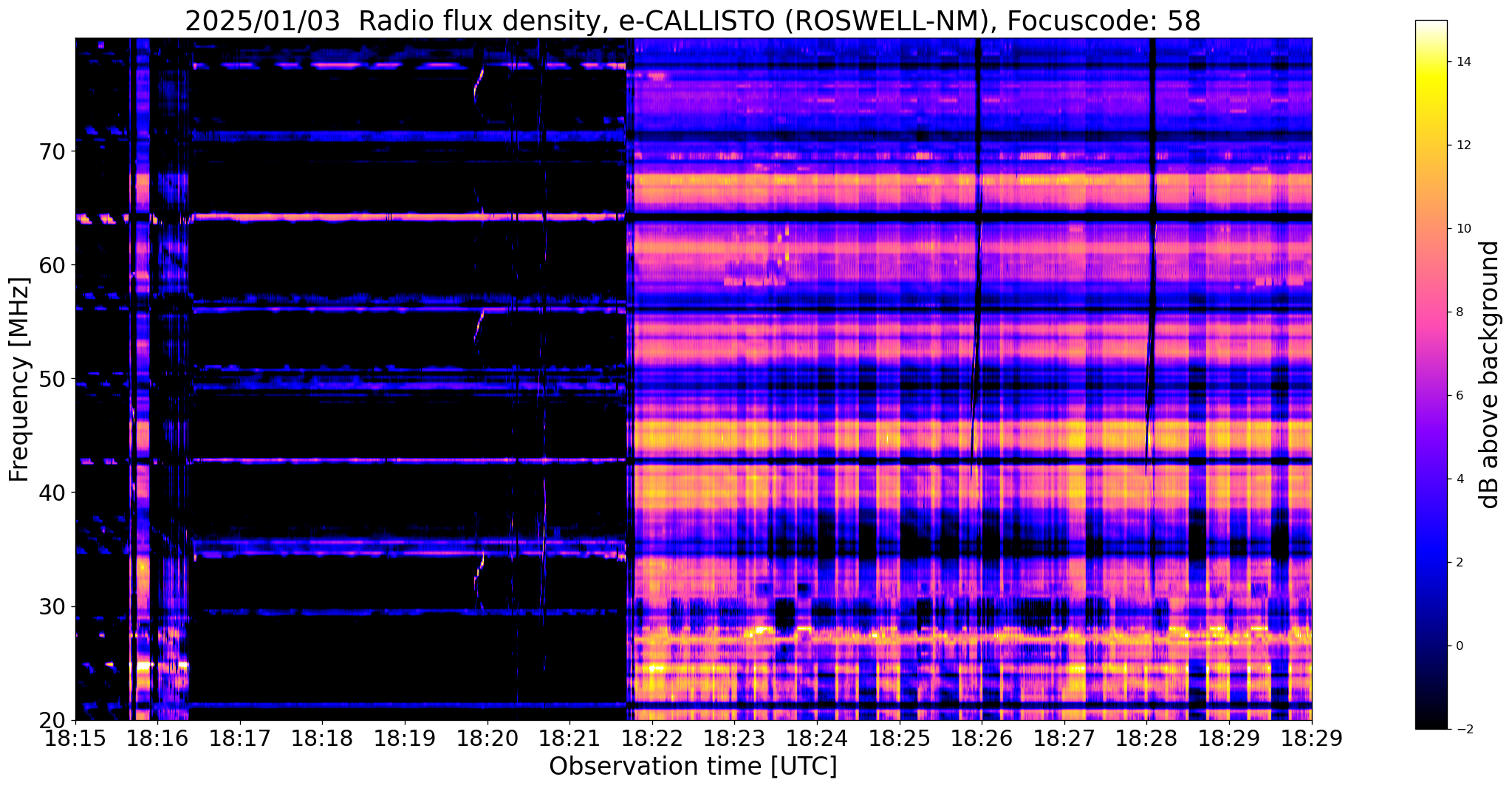Click the 30 MHz frequency tick label
Image resolution: width=1512 pixels, height=788 pixels.
53,606
